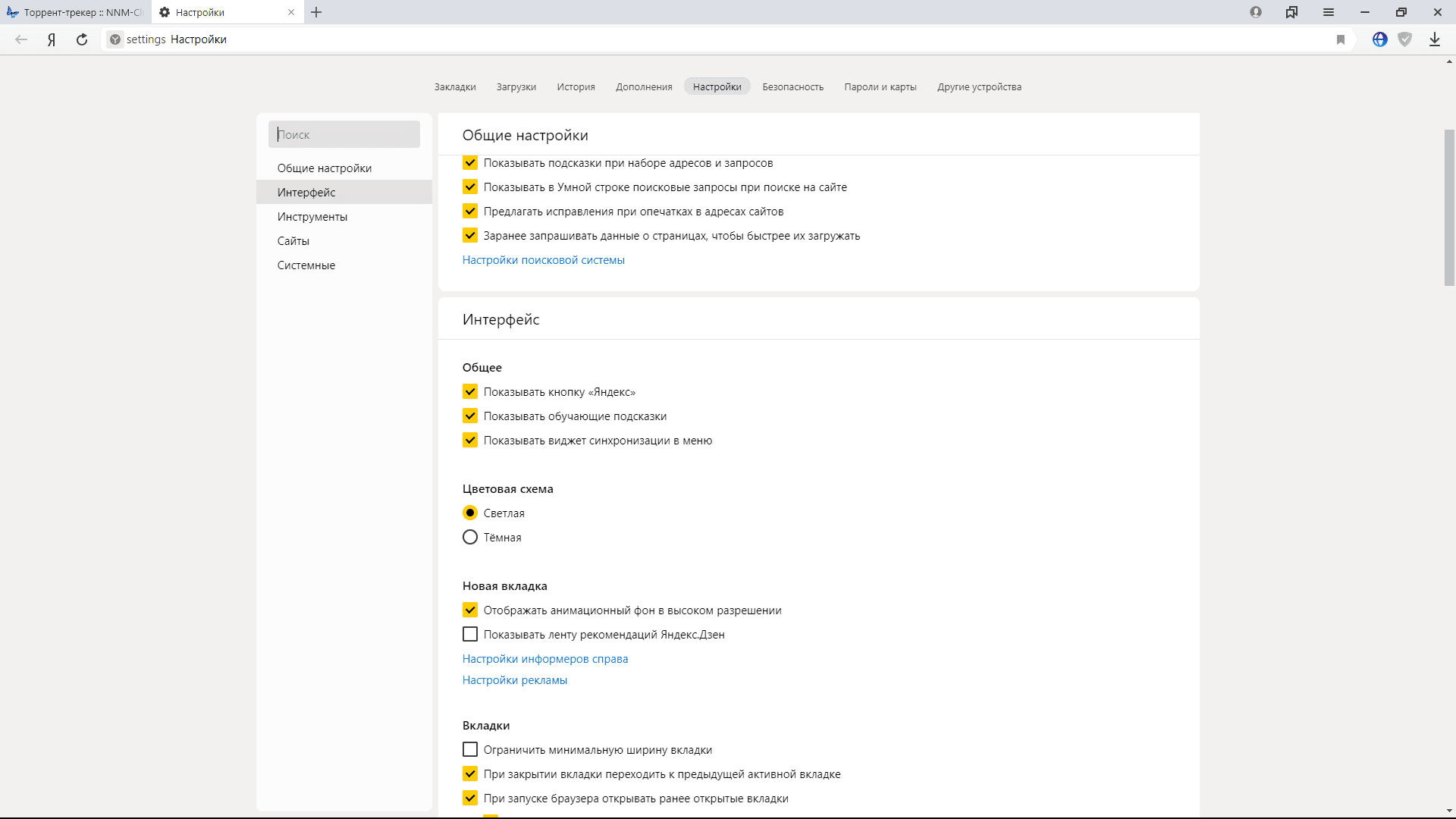Uncheck Показывать подсказки при наборе адресов
1456x819 pixels.
[470, 162]
